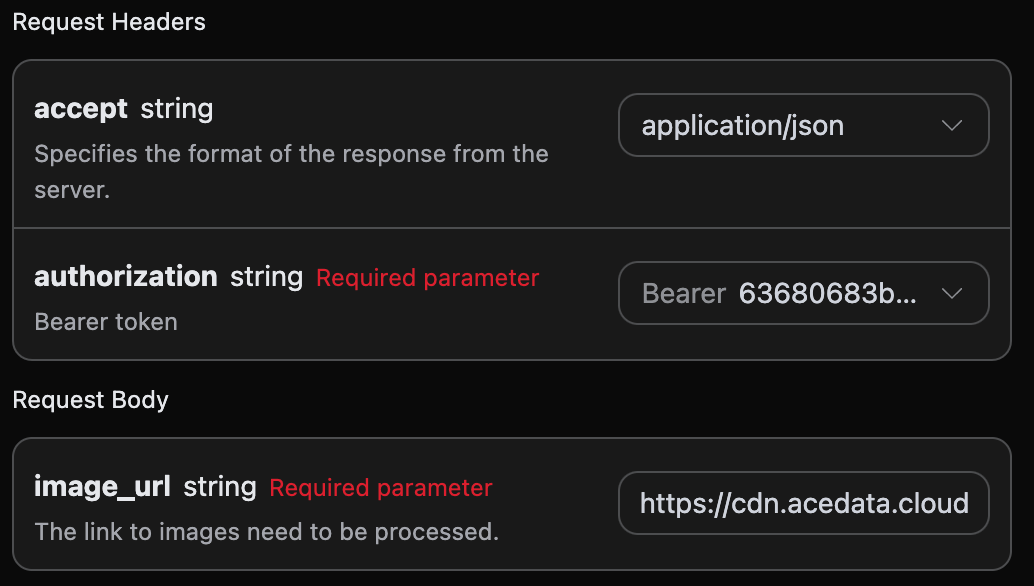
Task: Click the chevron arrow beside application/json
Action: click(952, 126)
